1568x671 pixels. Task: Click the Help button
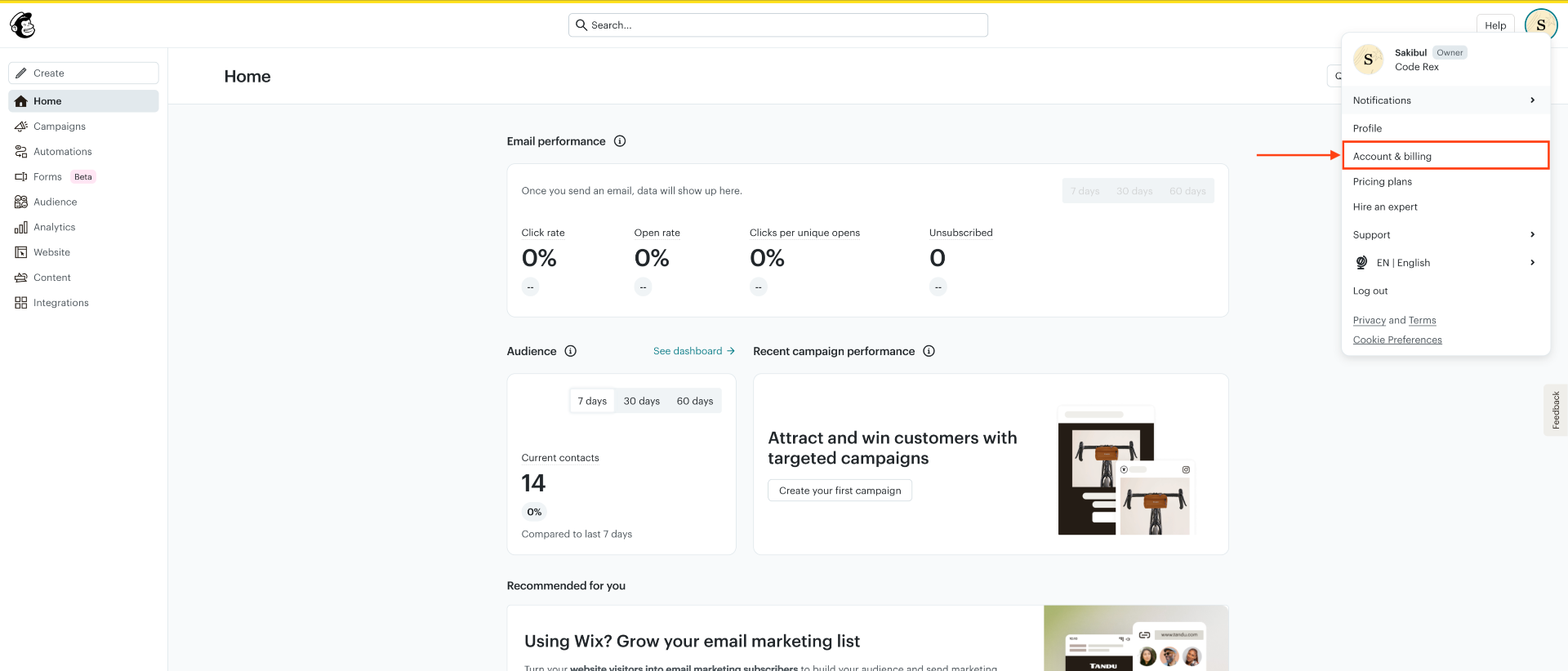click(x=1495, y=25)
